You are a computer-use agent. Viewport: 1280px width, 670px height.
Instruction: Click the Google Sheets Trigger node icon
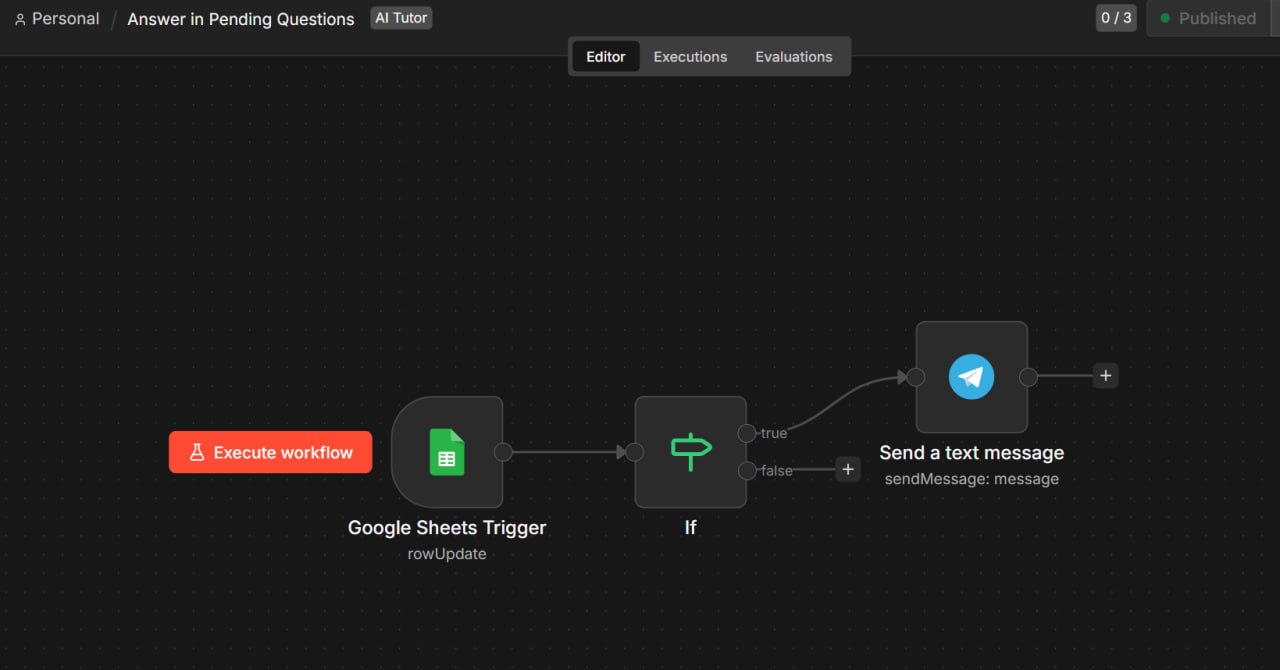coord(447,452)
